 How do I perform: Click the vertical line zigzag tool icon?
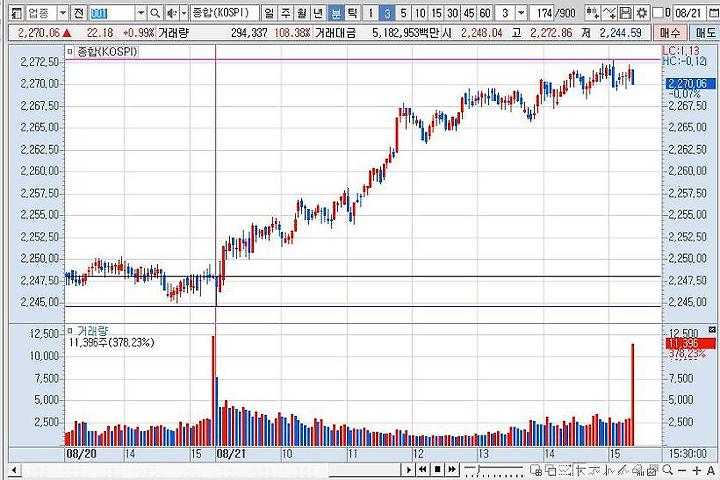609,470
